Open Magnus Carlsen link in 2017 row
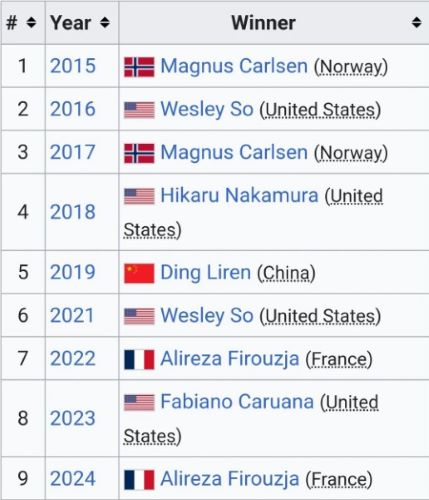This screenshot has height=500, width=429. [x=234, y=153]
